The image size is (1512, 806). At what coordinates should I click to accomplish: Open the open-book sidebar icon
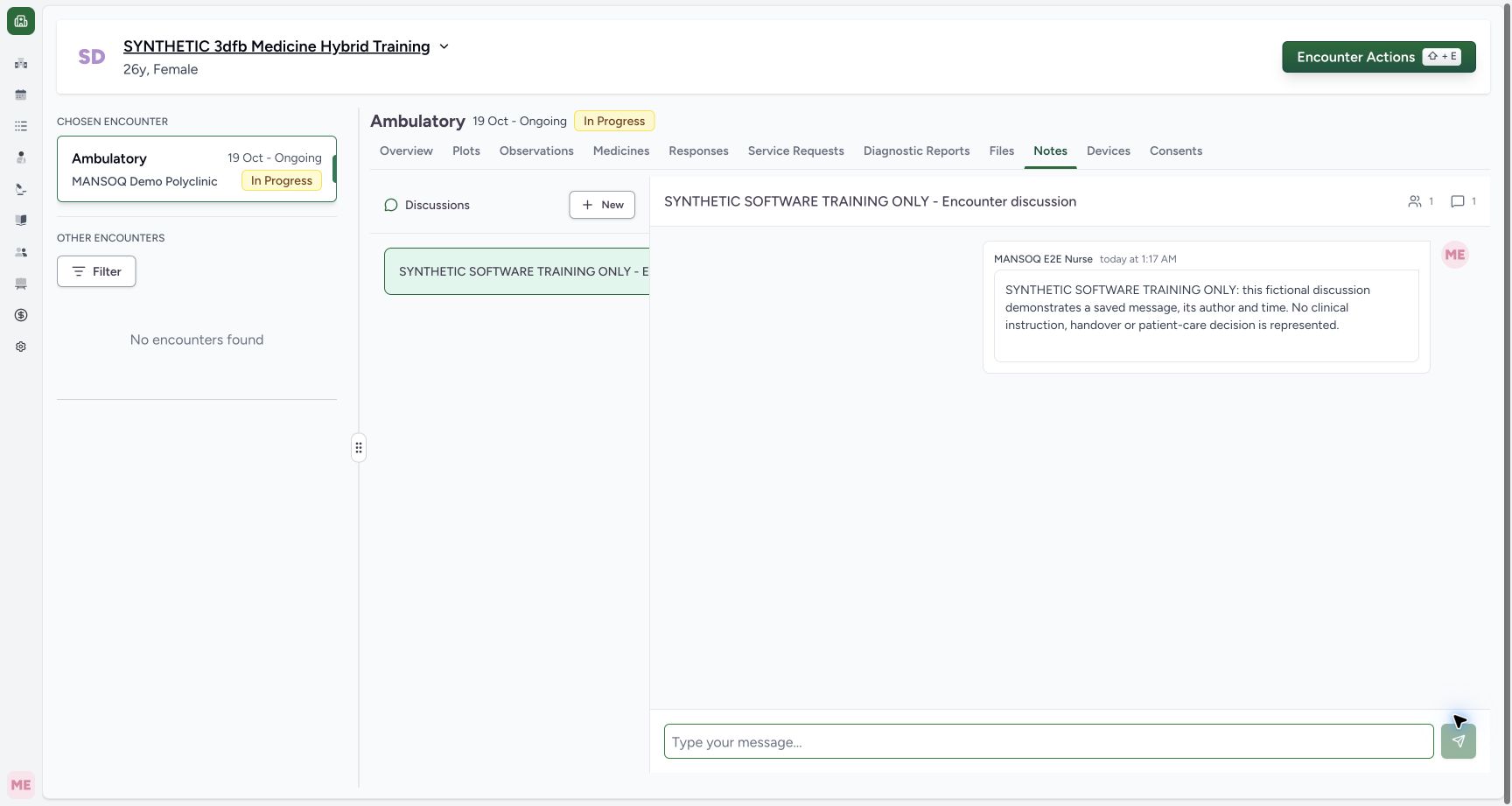tap(21, 221)
